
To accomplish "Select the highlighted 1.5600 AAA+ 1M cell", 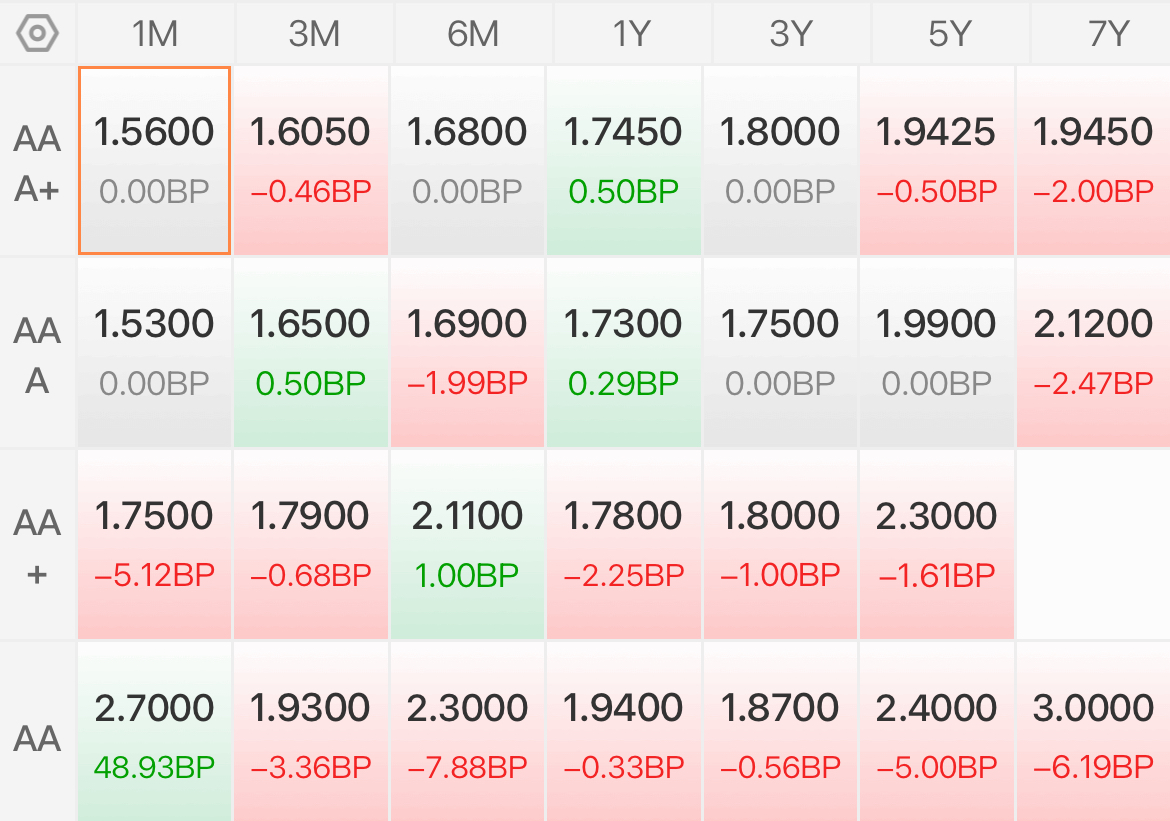I will [x=154, y=160].
